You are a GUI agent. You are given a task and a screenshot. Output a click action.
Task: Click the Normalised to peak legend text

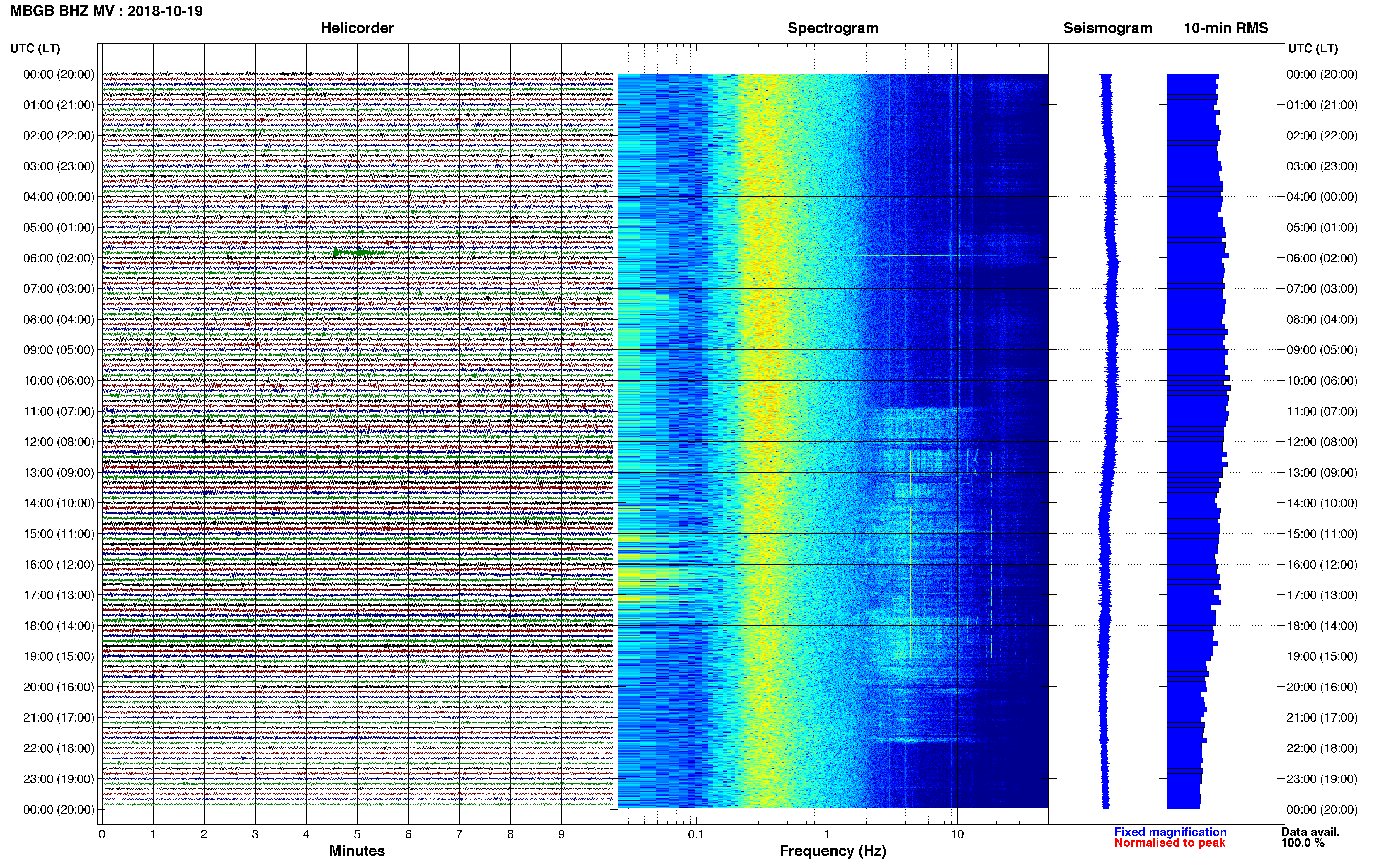coord(1170,843)
